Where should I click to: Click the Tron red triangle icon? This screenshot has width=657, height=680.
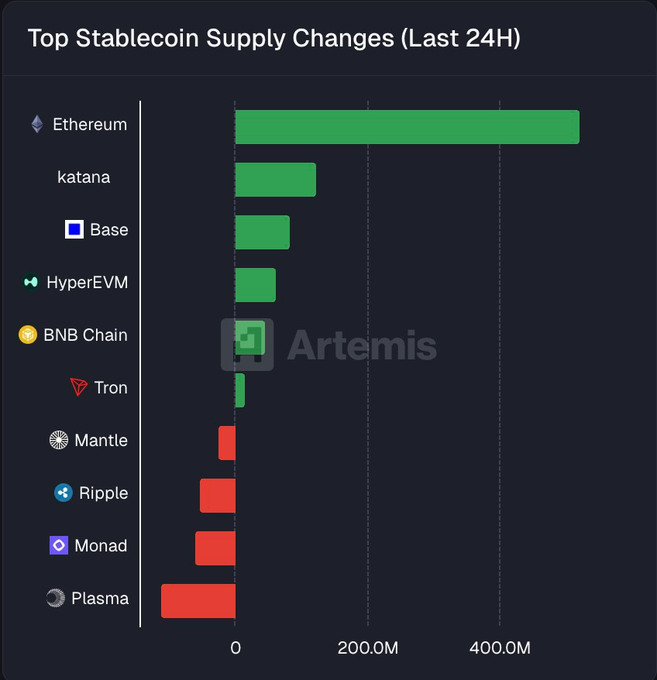point(79,388)
